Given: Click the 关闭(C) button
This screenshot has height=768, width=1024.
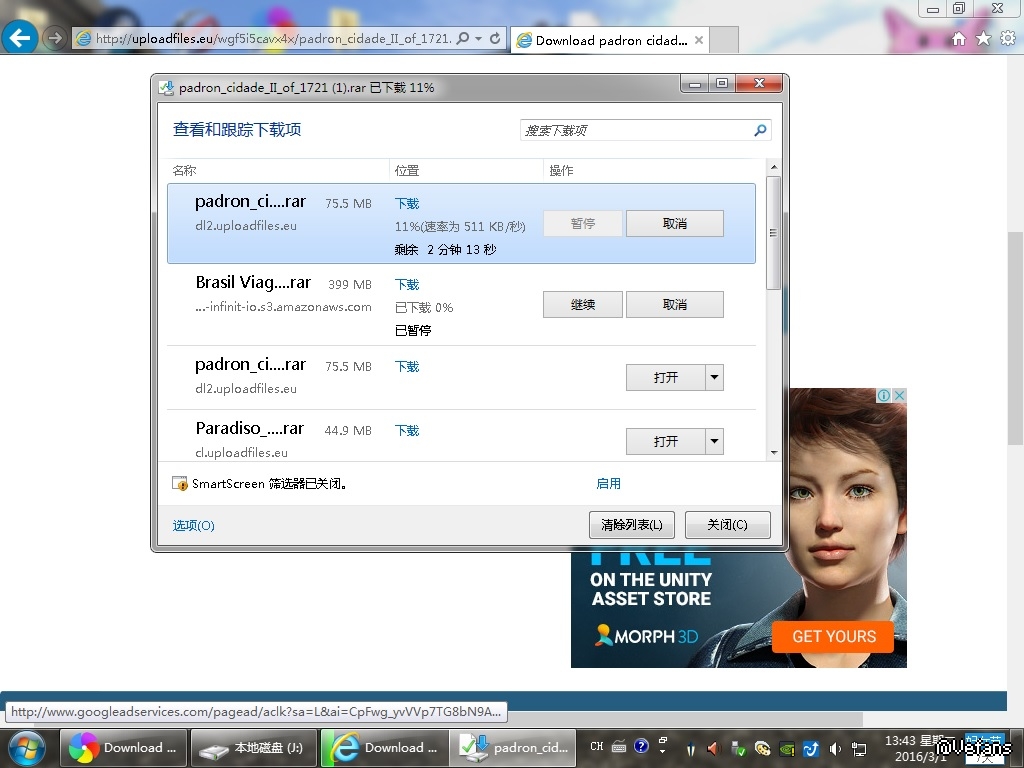Looking at the screenshot, I should pyautogui.click(x=728, y=525).
